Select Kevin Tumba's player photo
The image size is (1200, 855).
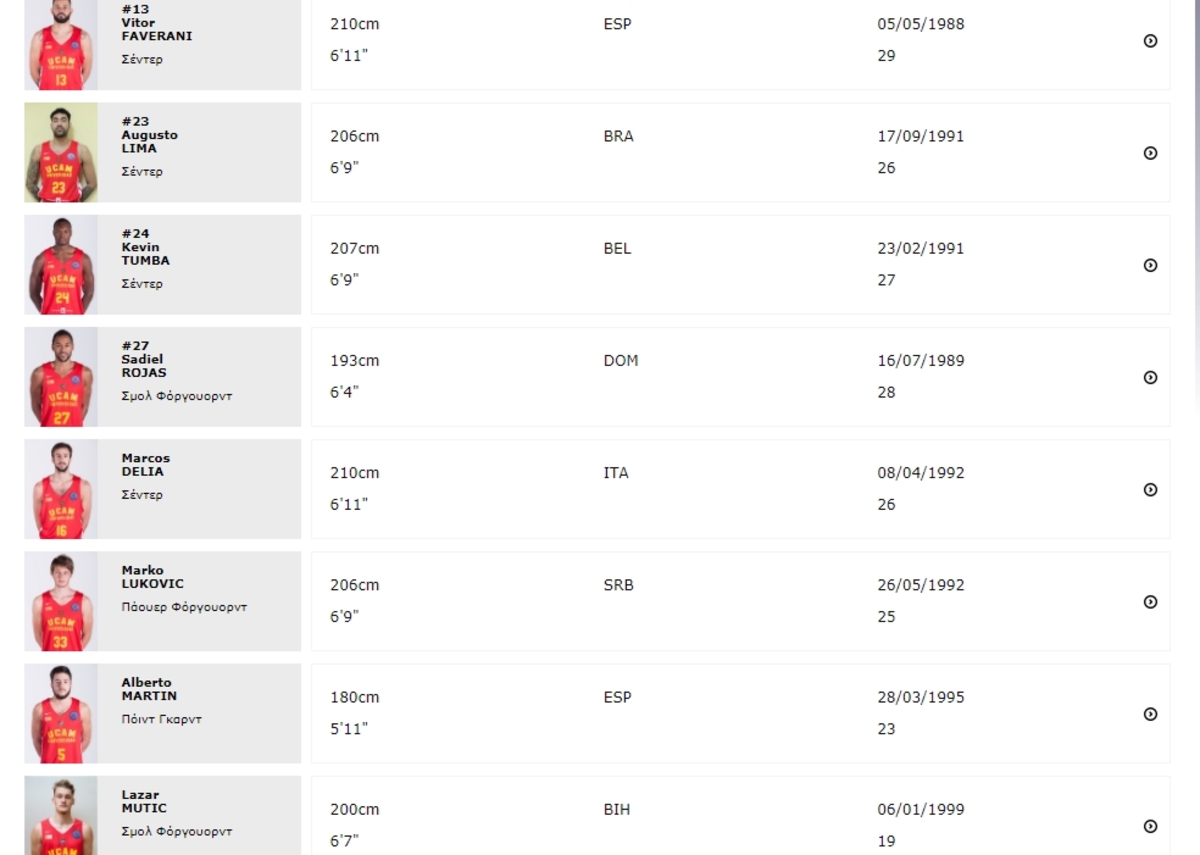(61, 264)
